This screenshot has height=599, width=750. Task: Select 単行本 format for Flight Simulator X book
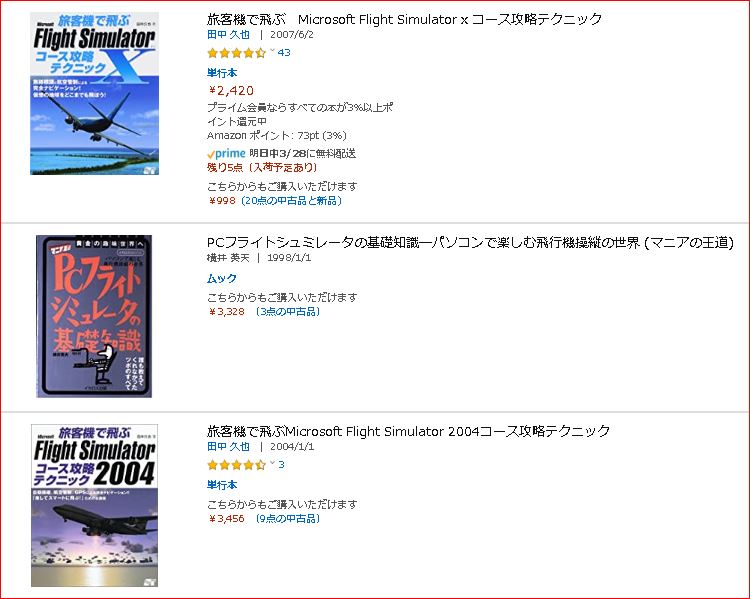click(x=222, y=73)
